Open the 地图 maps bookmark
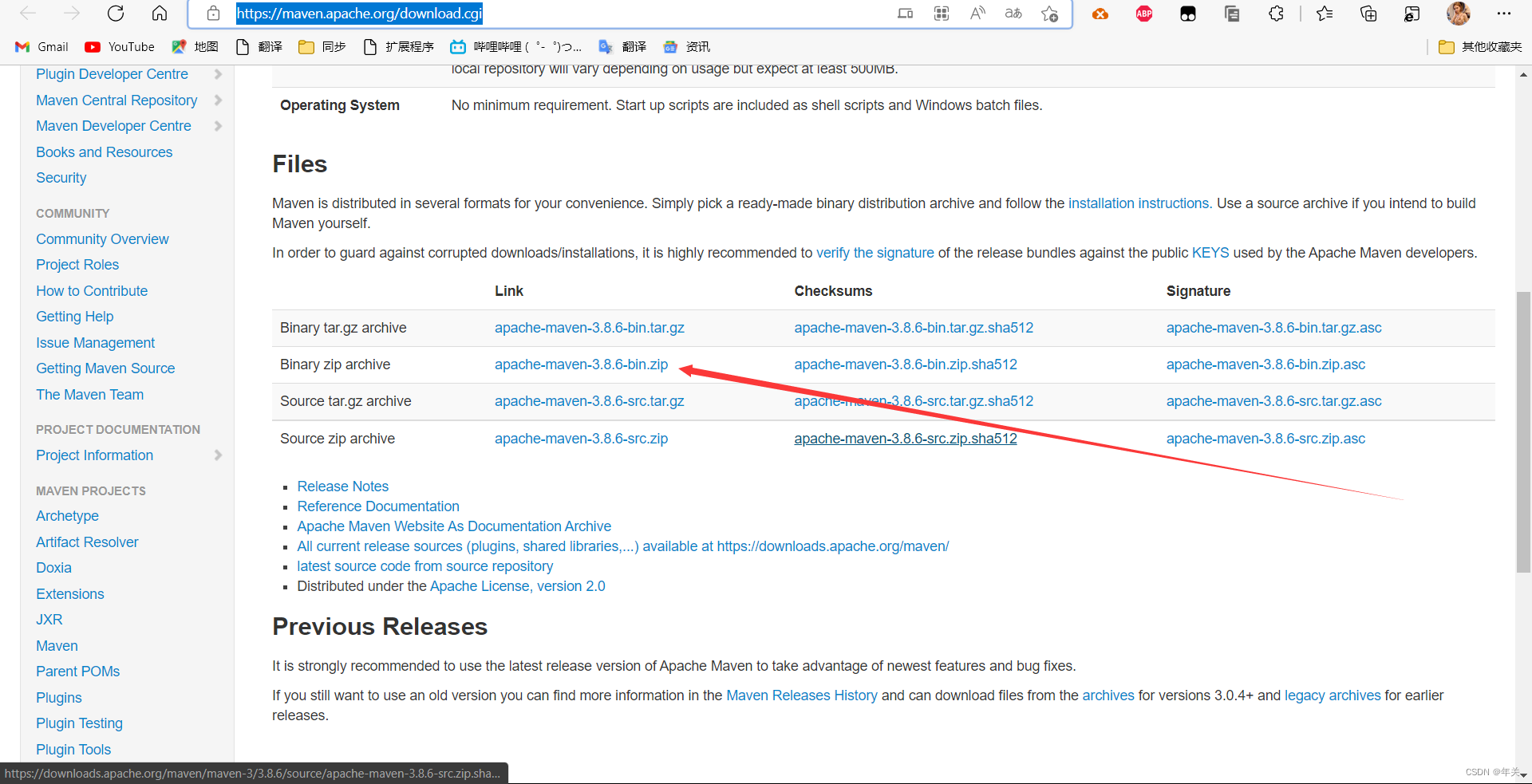This screenshot has height=784, width=1532. coord(195,47)
